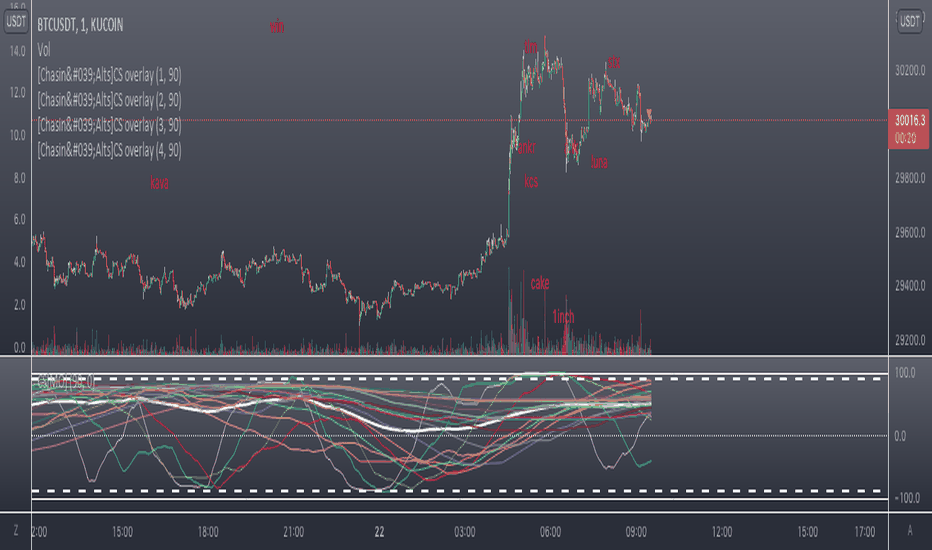Click the '1inch' text marker
The width and height of the screenshot is (932, 550).
563,316
